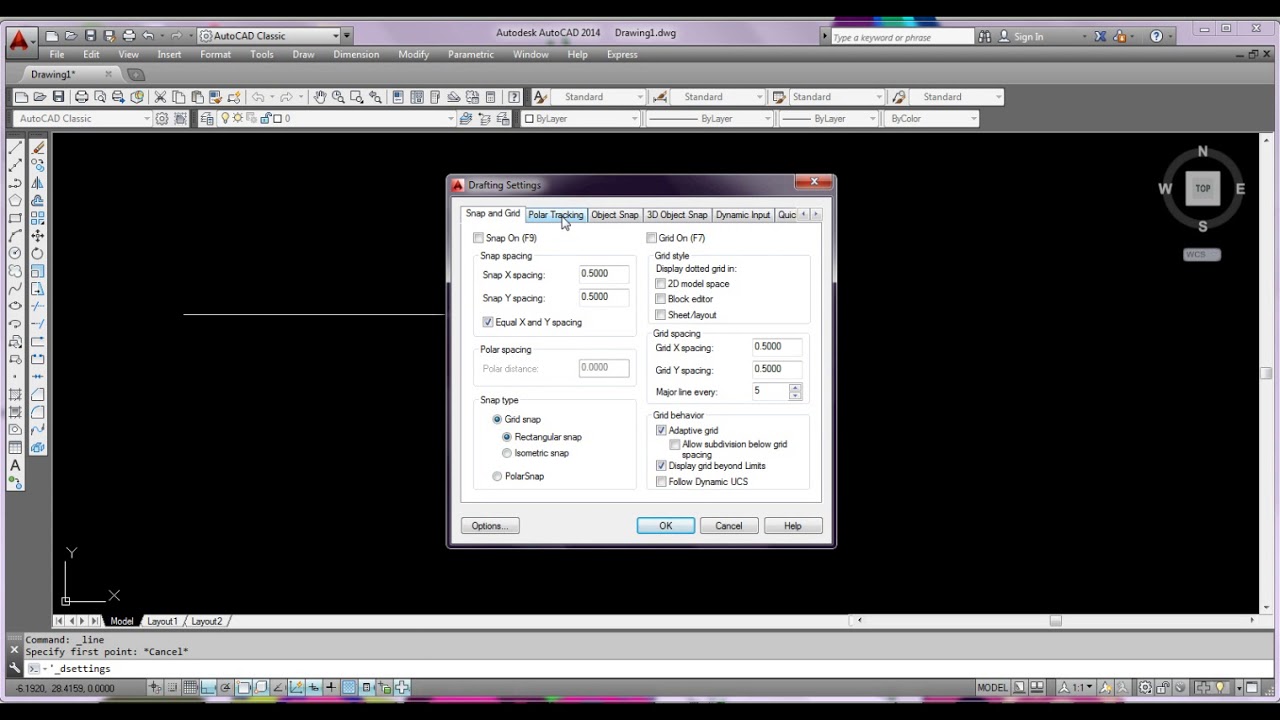The width and height of the screenshot is (1280, 720).
Task: Check the Block editor option
Action: (660, 299)
